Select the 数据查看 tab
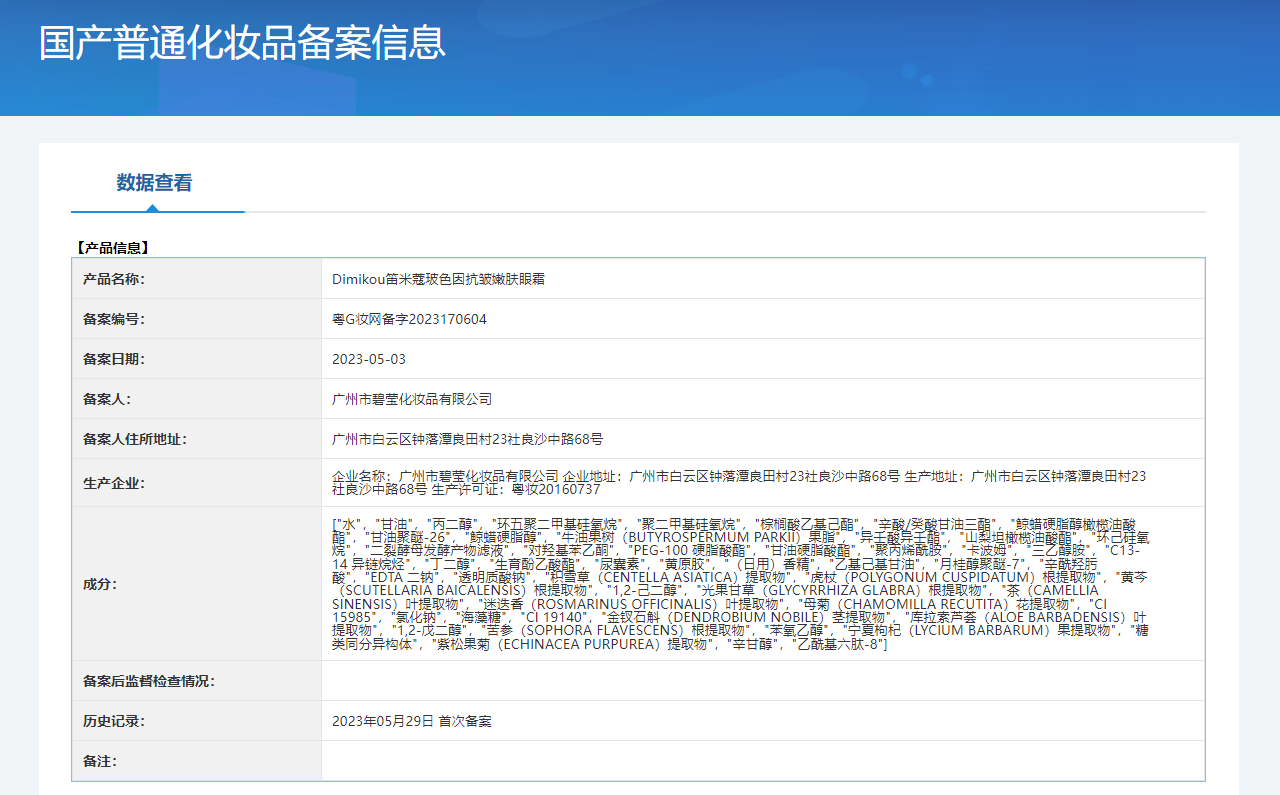The image size is (1280, 795). [154, 183]
